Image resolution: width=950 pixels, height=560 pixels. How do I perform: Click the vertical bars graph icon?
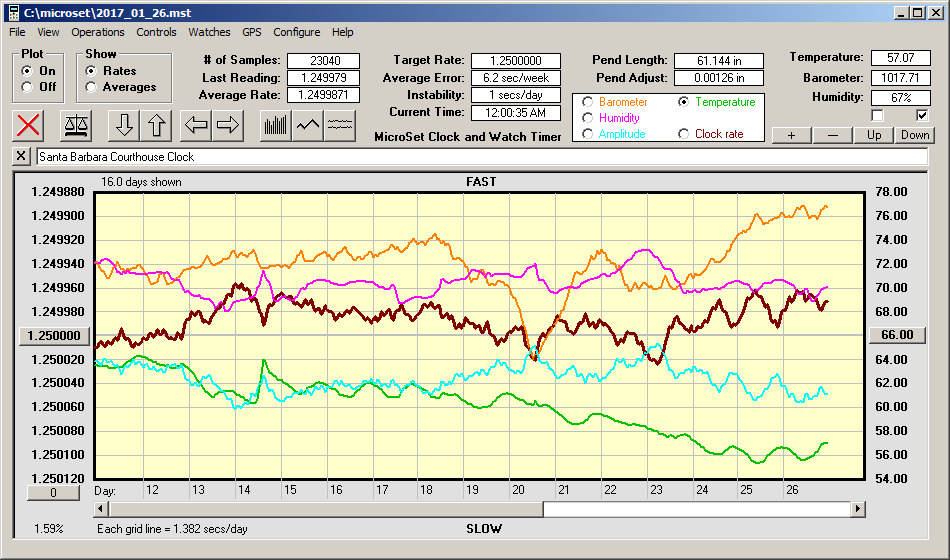pos(275,125)
